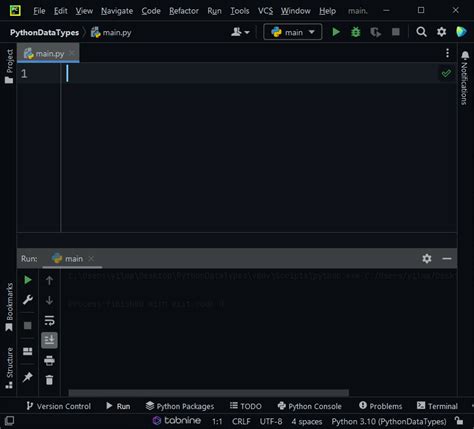Toggle scroll to end in Run console

point(49,340)
